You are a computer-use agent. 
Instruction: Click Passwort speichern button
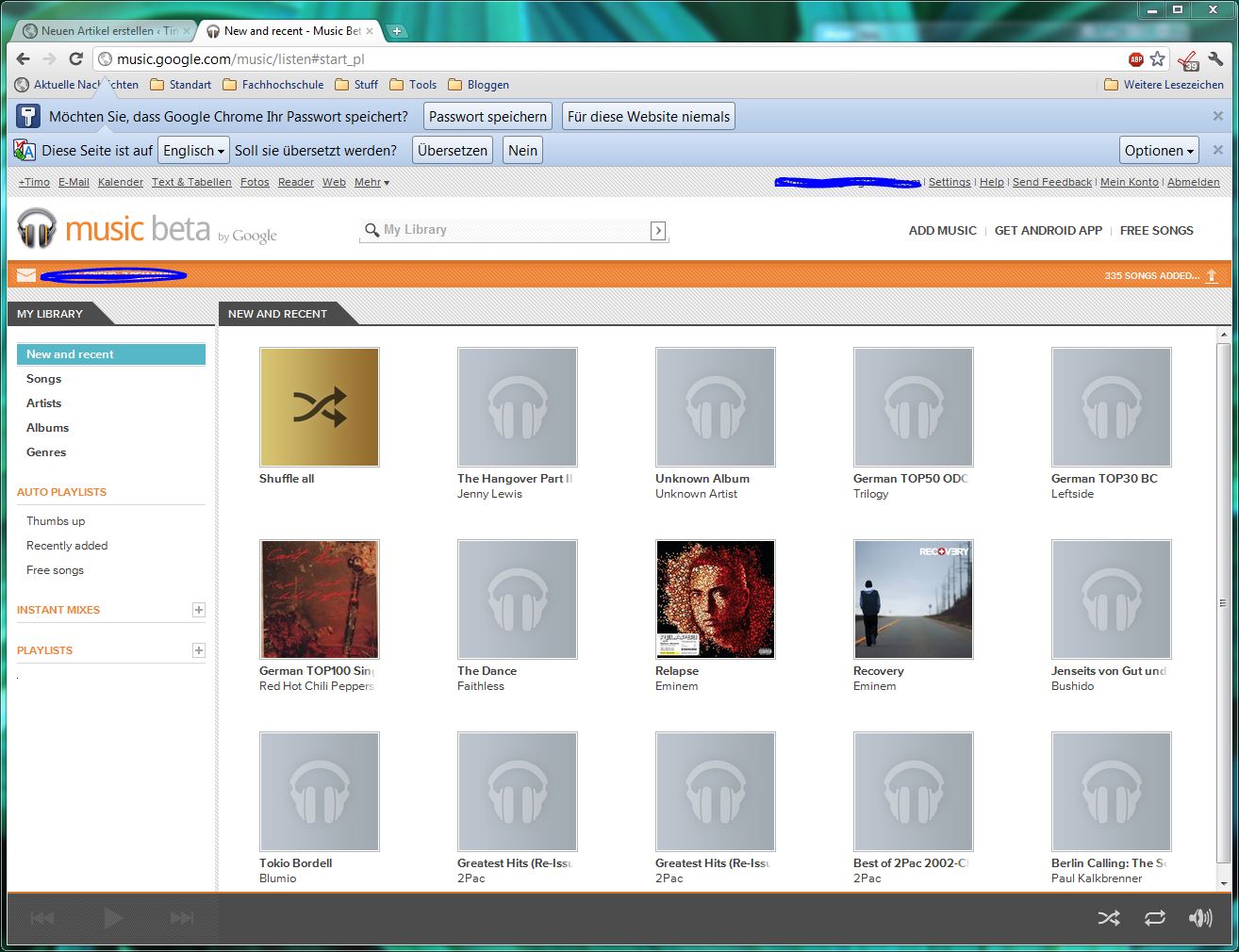tap(487, 117)
